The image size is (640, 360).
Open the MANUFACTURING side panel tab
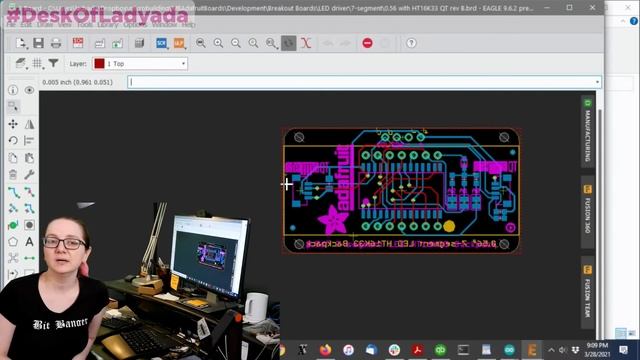point(587,131)
